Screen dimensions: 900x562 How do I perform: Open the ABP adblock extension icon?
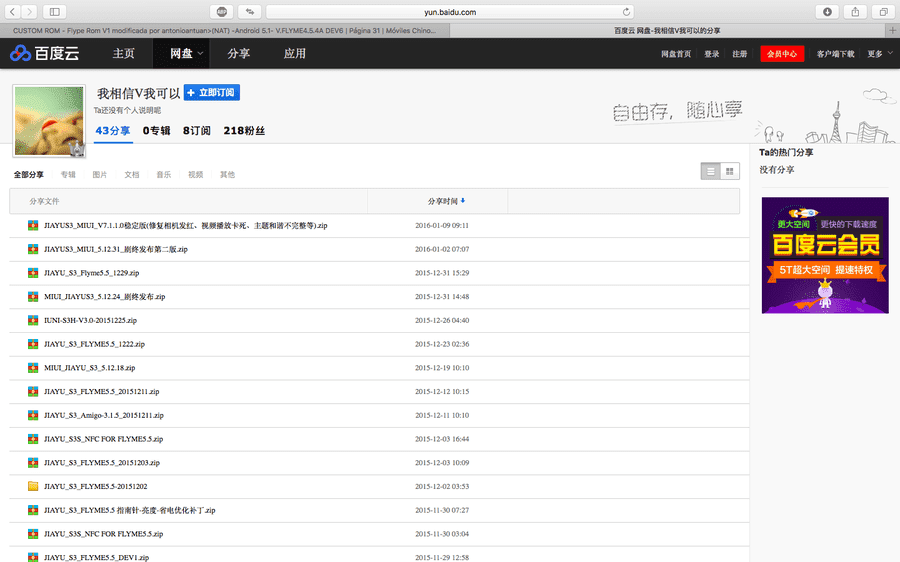(222, 11)
